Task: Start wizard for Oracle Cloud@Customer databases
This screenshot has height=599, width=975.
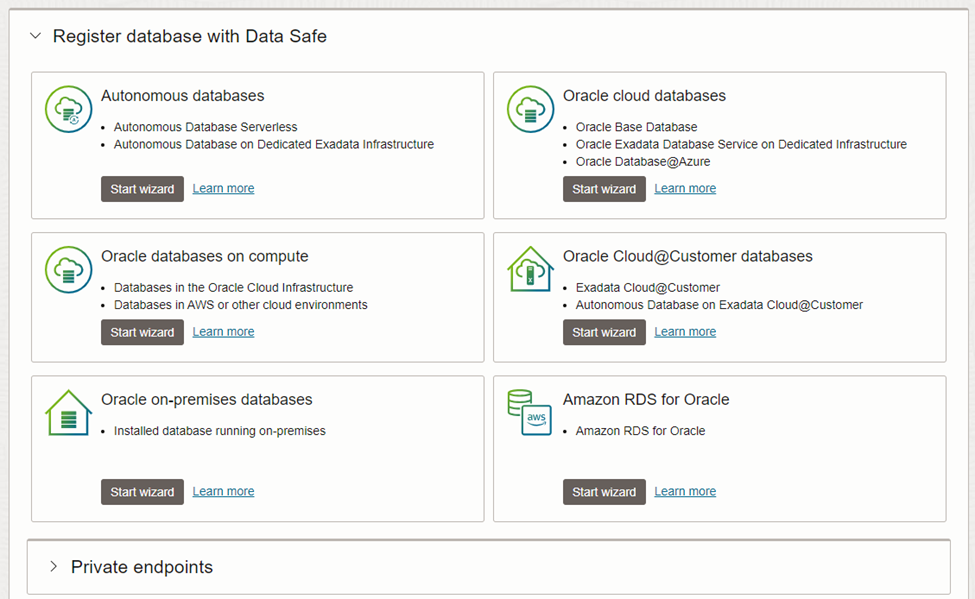Action: 604,332
